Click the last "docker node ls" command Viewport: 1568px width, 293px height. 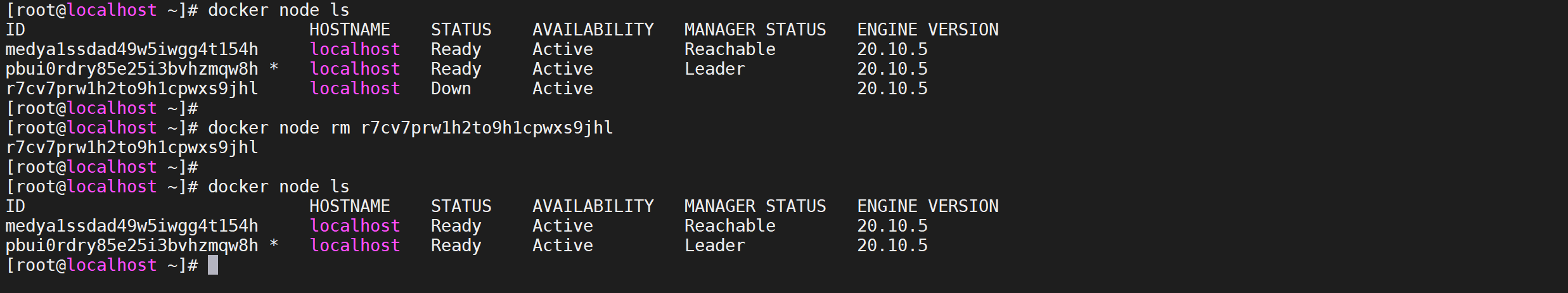pyautogui.click(x=278, y=187)
